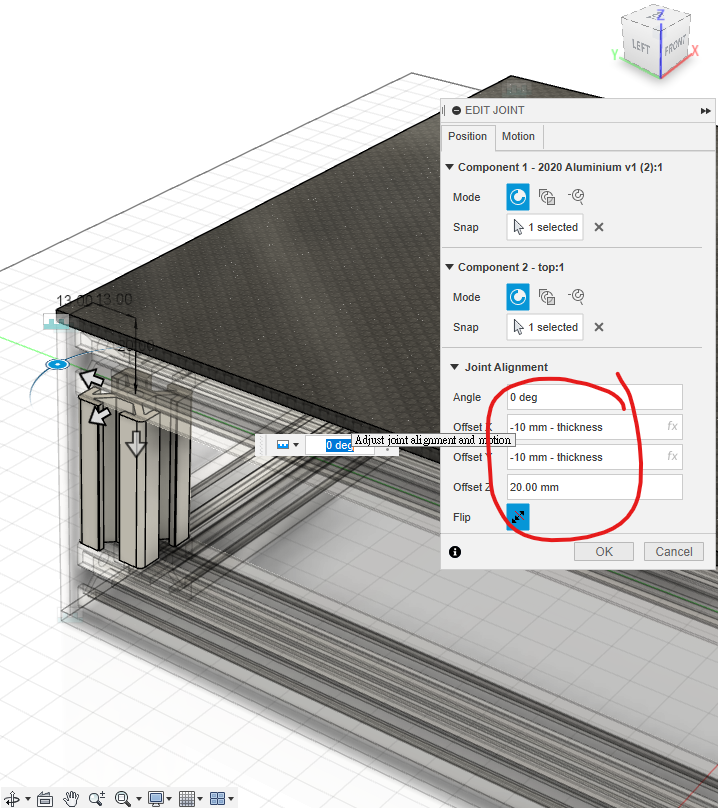Pick Component 1 'two edge intersection' mode
The image size is (718, 808).
[x=576, y=197]
